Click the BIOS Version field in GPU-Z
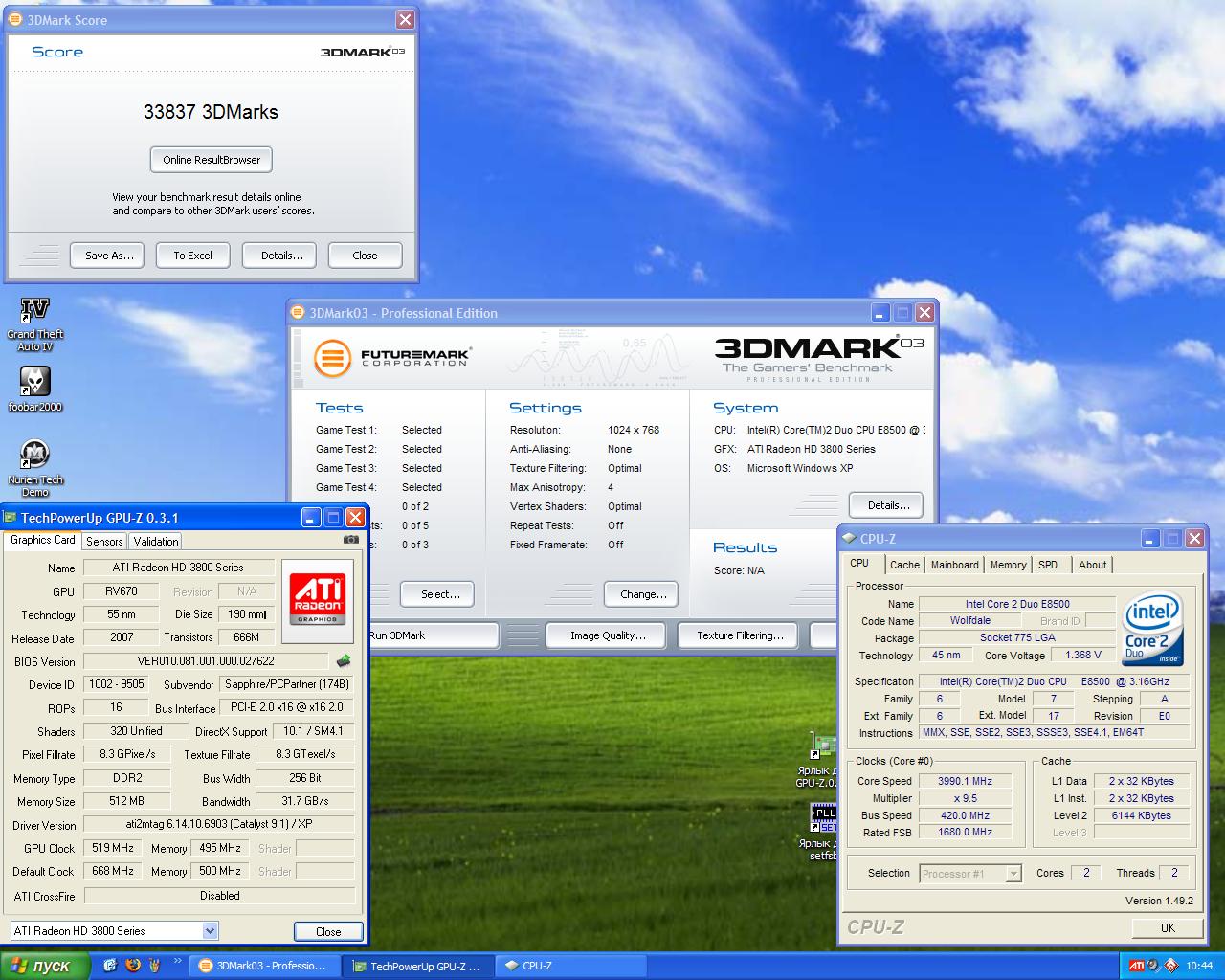Screen dimensions: 1225x980 [206, 661]
